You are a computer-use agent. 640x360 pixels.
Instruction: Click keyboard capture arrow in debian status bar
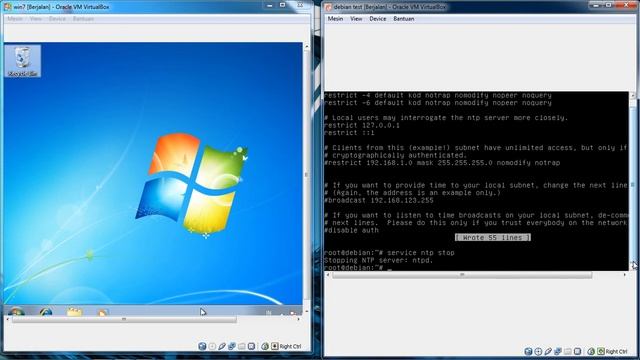601,351
